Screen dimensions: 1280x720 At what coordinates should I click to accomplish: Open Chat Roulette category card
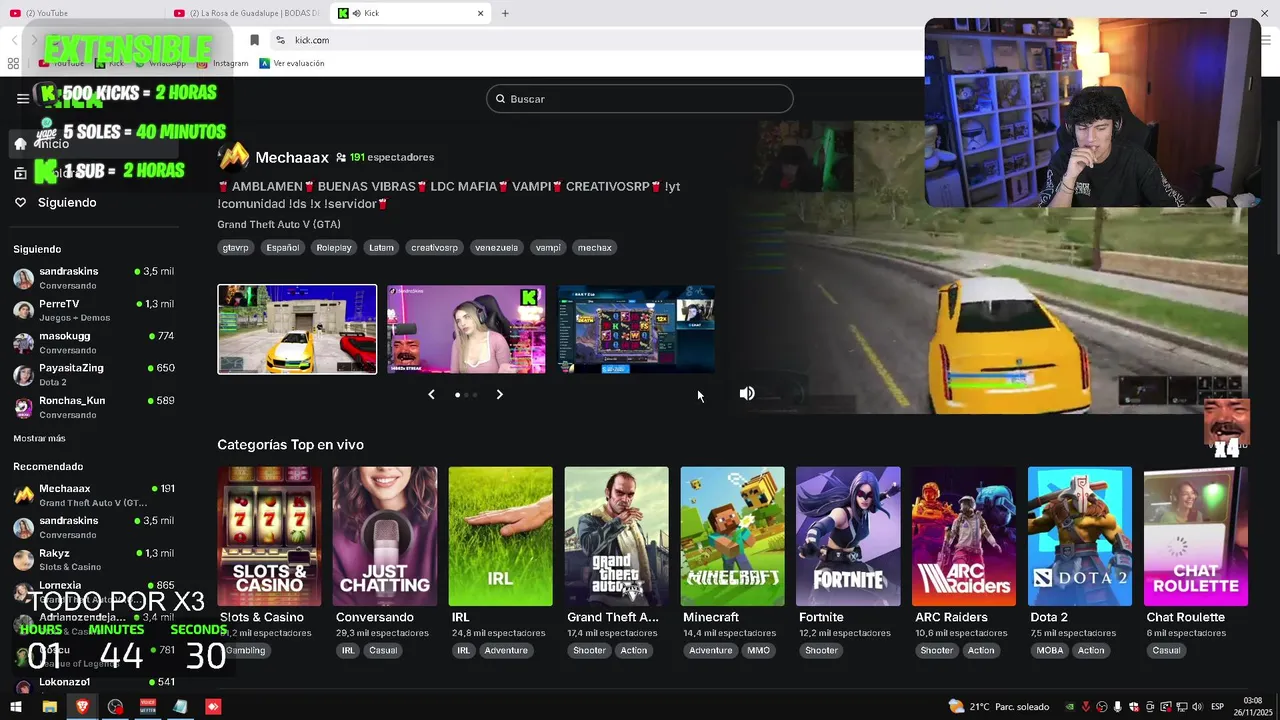tap(1196, 536)
